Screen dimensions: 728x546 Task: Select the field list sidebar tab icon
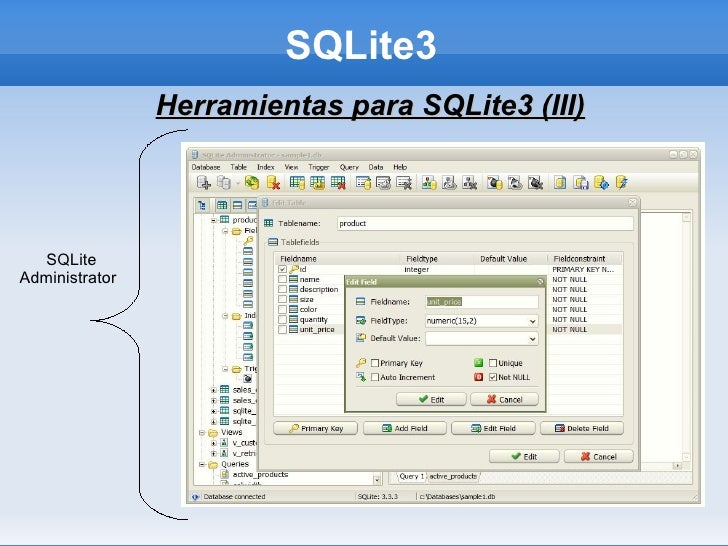[x=237, y=205]
